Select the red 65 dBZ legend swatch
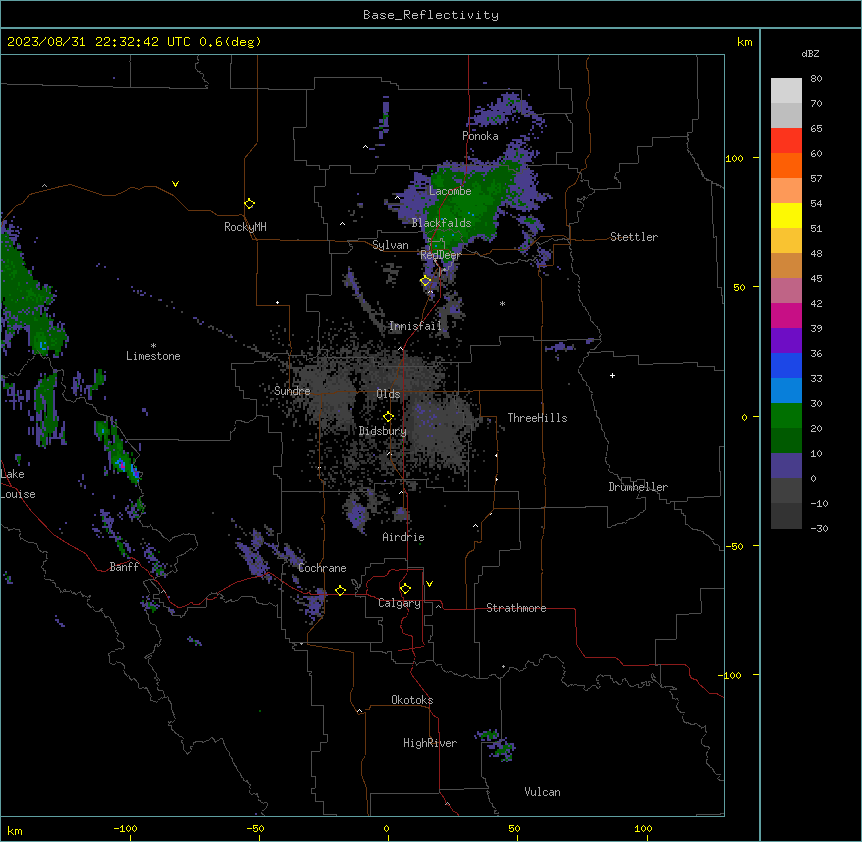This screenshot has width=862, height=842. pos(786,141)
